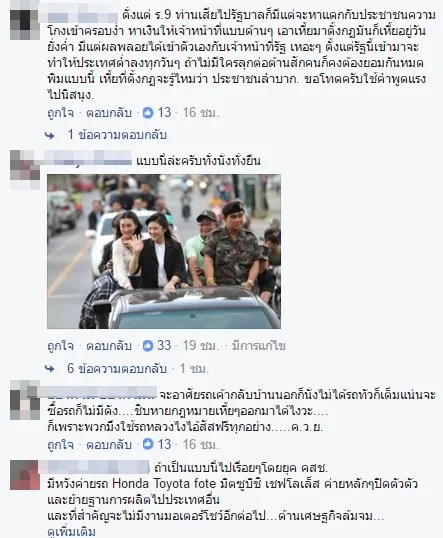Expand 1 ข้อความตอบกลับ replies
This screenshot has height=538, width=443.
click(x=117, y=134)
